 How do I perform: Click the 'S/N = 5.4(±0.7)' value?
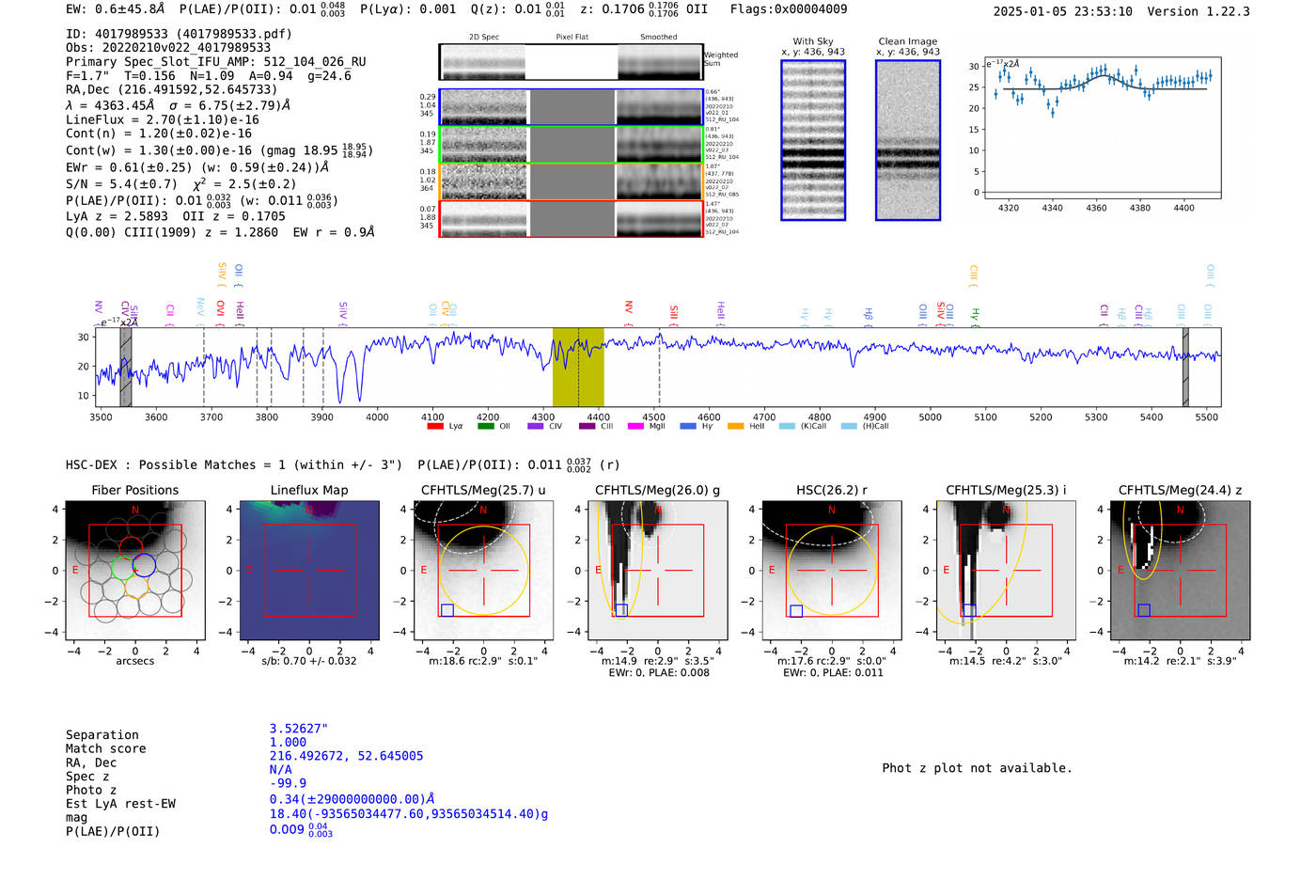point(121,184)
